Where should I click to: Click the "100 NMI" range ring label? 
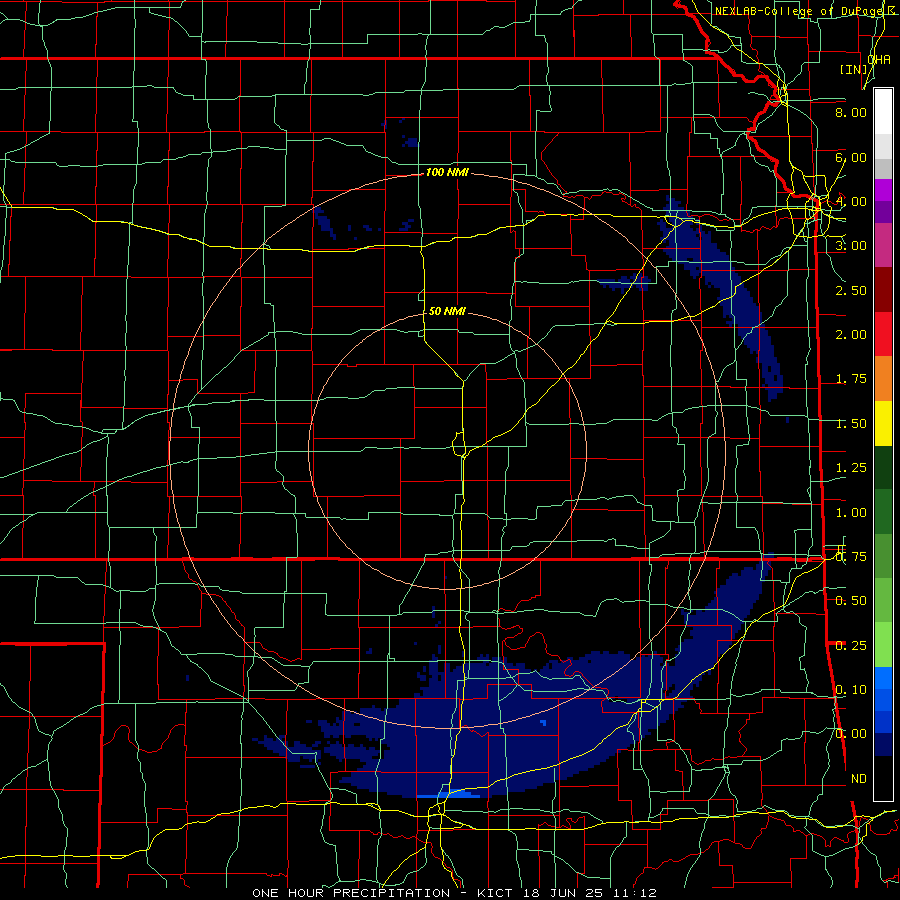[447, 172]
